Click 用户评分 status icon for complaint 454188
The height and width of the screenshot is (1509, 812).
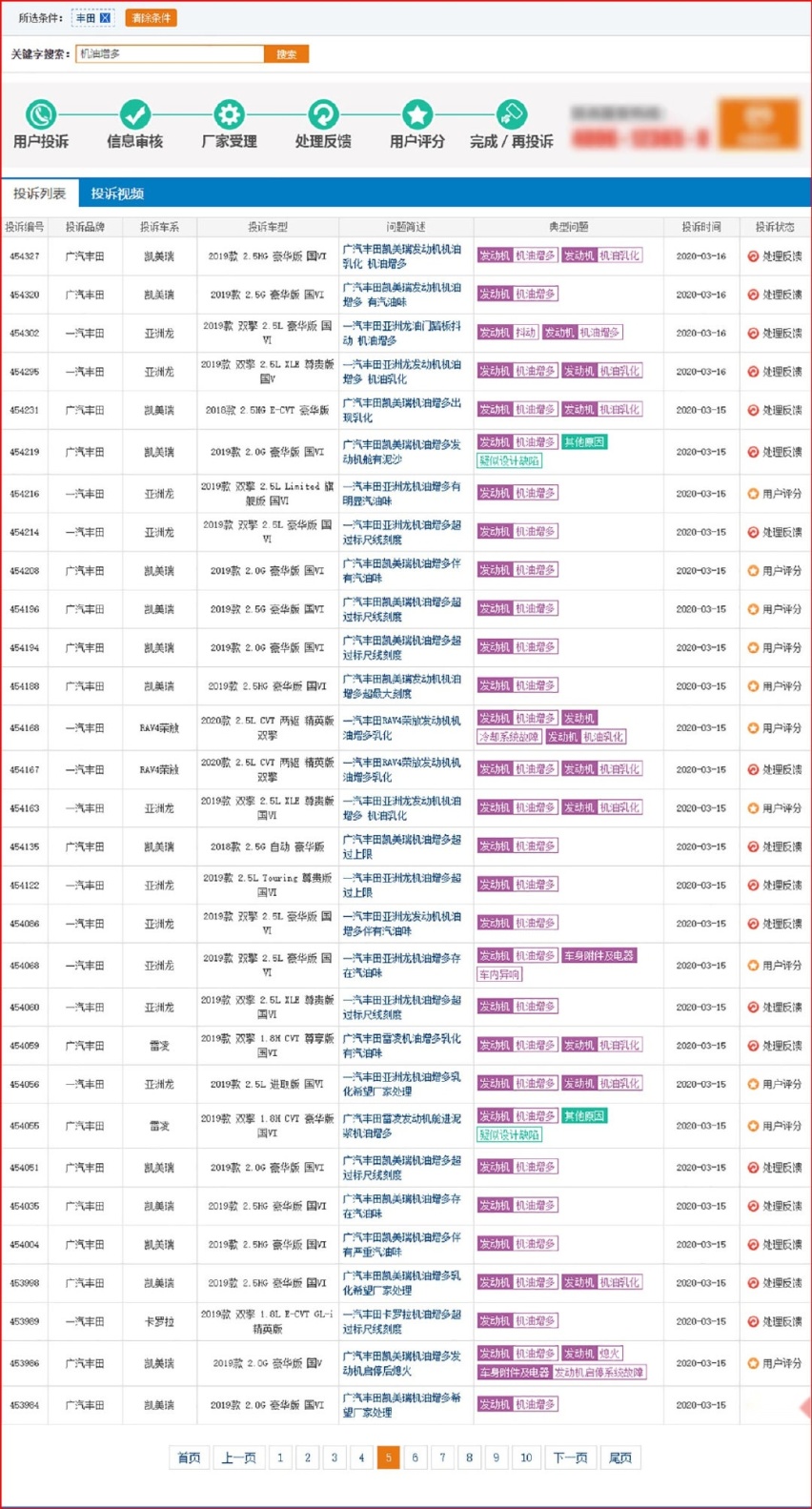coord(753,686)
